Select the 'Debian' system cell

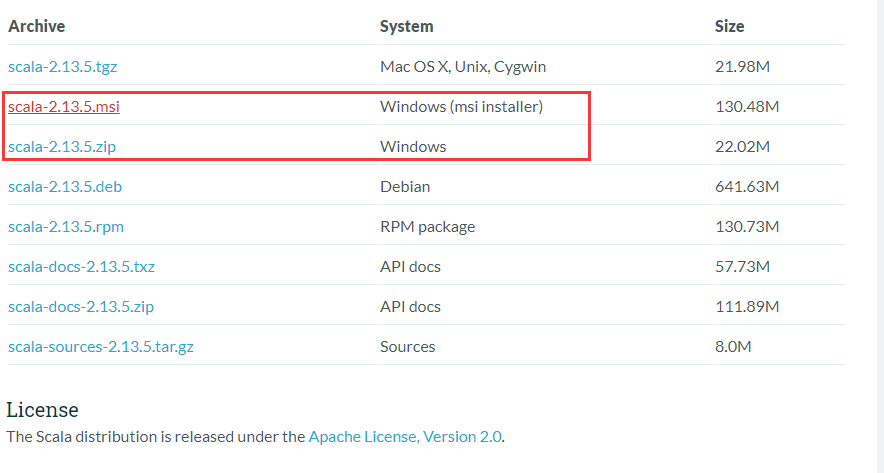405,187
